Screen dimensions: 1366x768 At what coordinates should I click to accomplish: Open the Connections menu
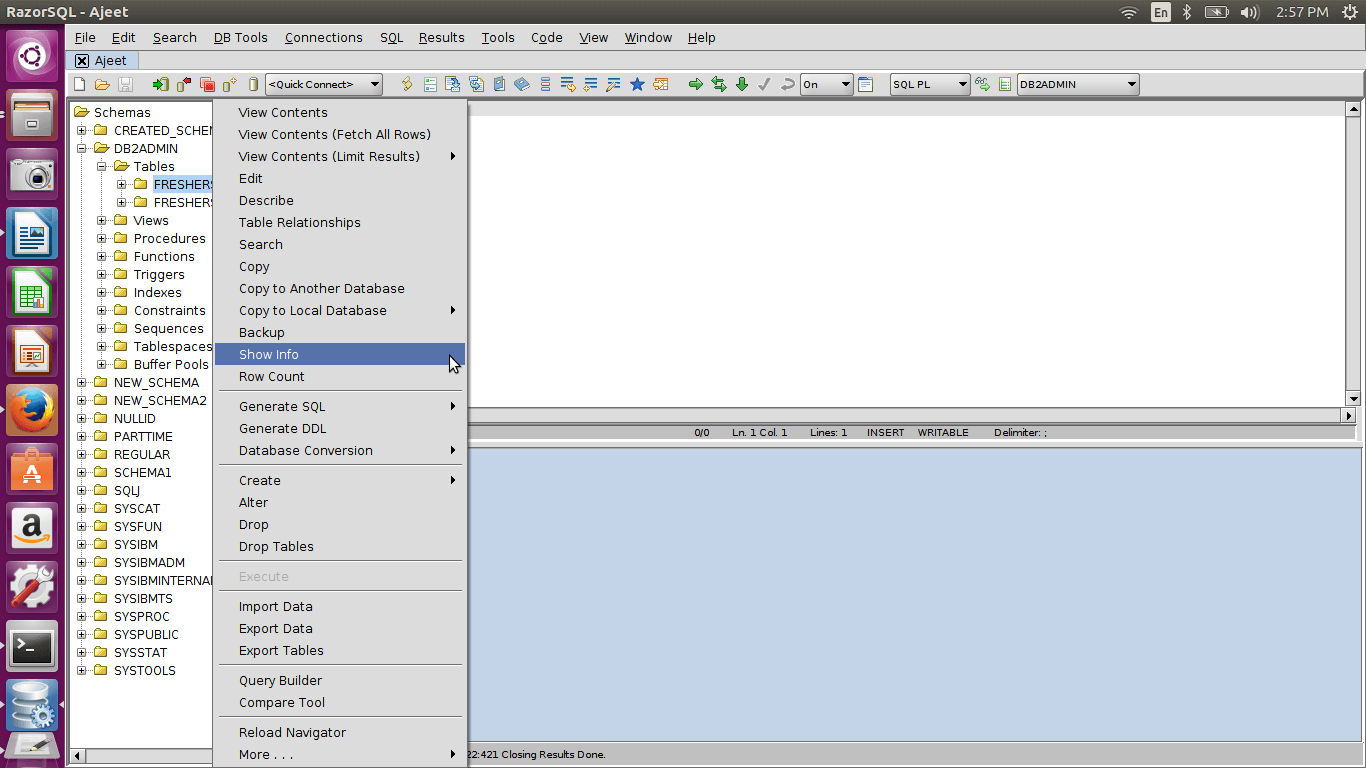pyautogui.click(x=323, y=37)
